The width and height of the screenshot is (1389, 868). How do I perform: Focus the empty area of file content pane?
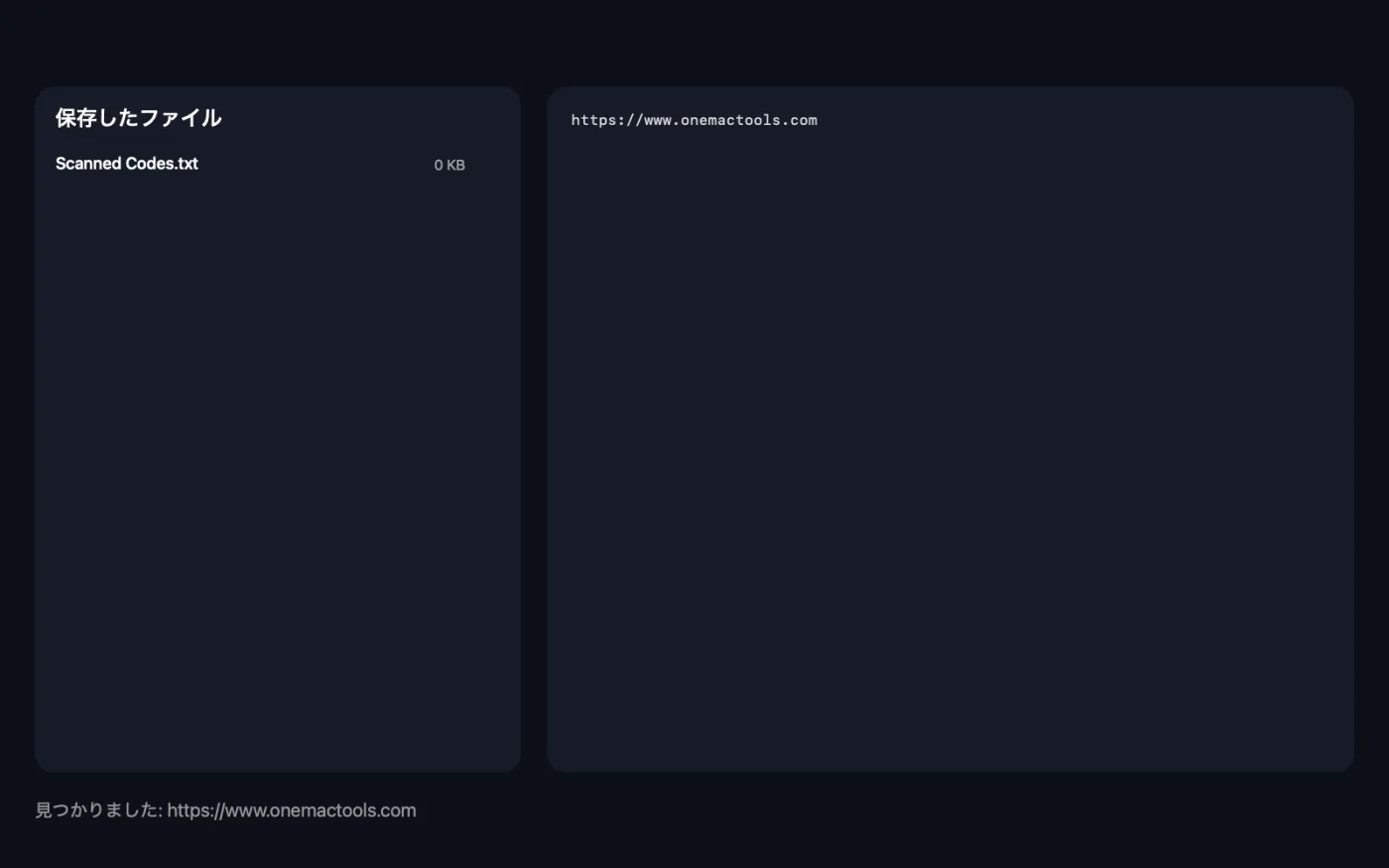click(x=950, y=446)
